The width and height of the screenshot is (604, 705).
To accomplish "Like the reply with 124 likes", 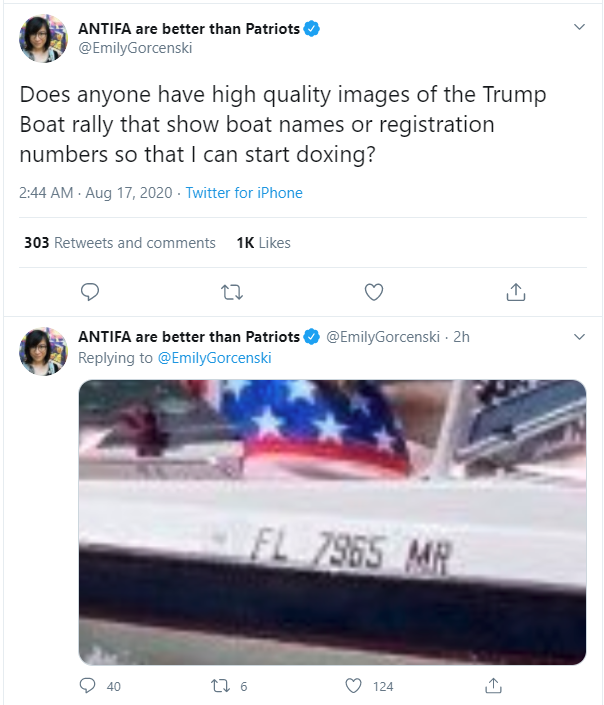I will (x=353, y=686).
